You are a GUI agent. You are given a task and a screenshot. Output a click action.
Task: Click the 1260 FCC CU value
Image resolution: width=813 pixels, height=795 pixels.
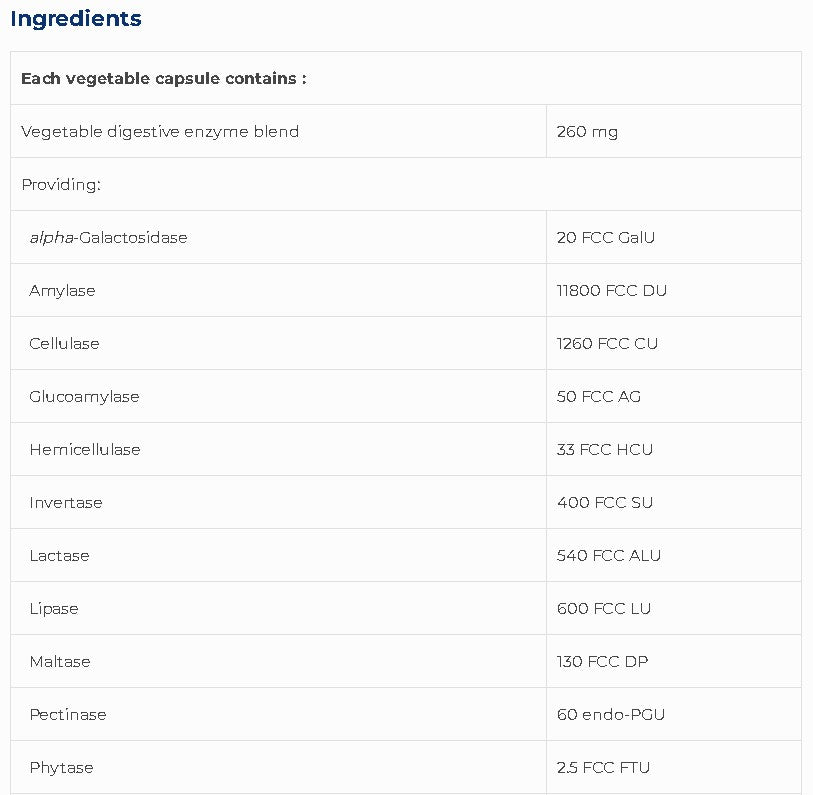607,343
